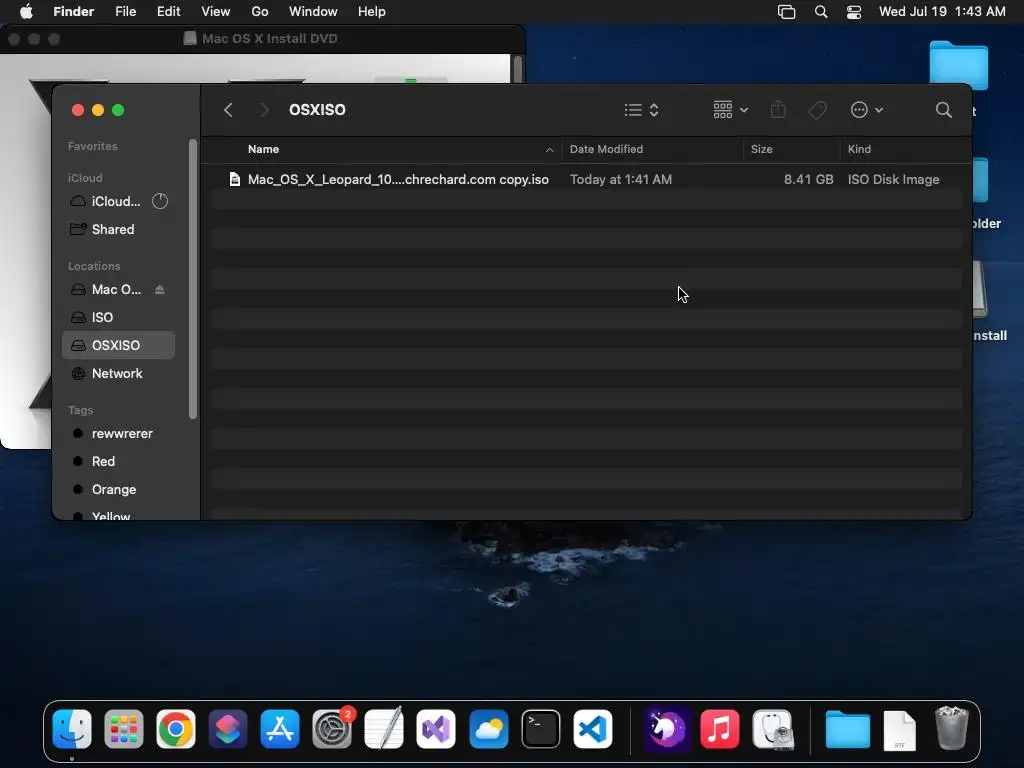The image size is (1024, 768).
Task: Open the Edit menu
Action: (168, 11)
